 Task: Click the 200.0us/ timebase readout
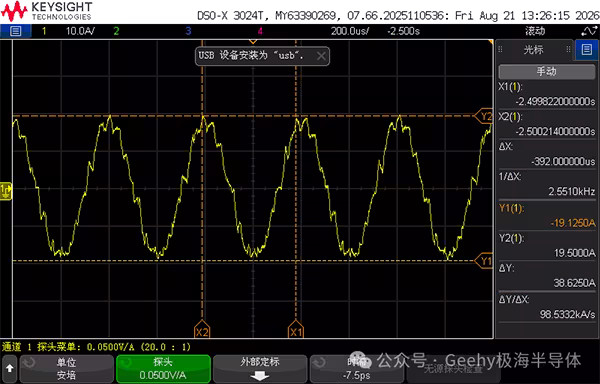pos(350,31)
